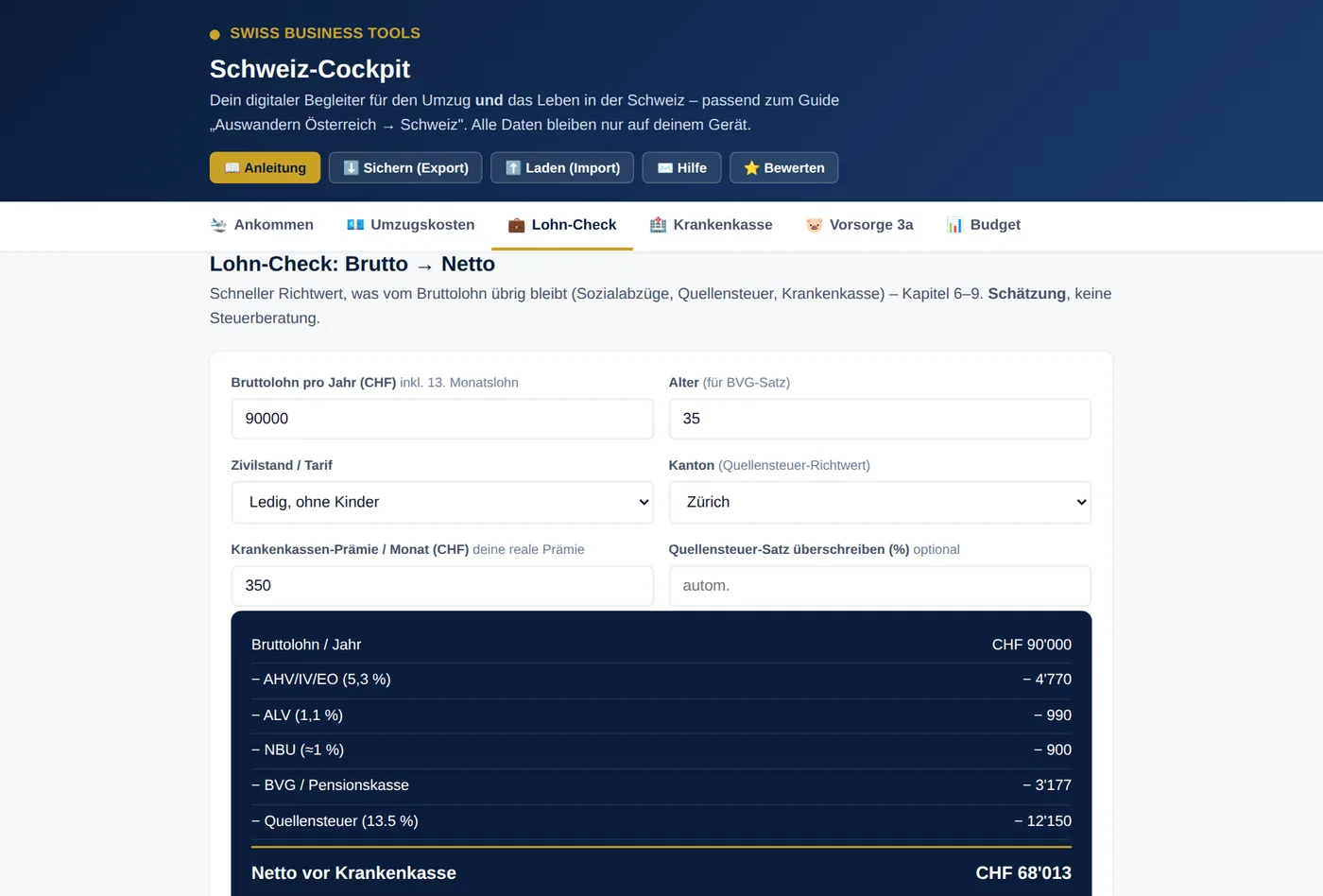The height and width of the screenshot is (896, 1323).
Task: Expand the Zivilstand / Tarif dropdown
Action: [442, 502]
